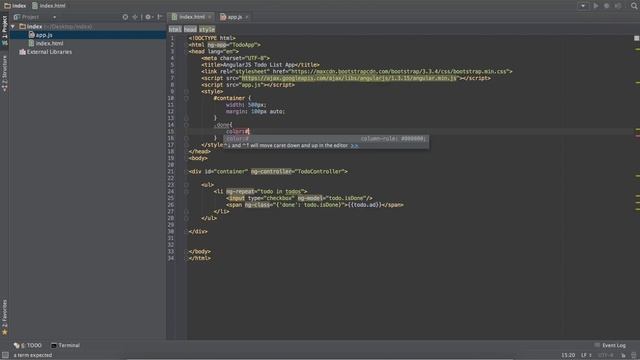Click the lock read-only icon in status bar
Viewport: 640px width, 360px height.
coord(623,355)
